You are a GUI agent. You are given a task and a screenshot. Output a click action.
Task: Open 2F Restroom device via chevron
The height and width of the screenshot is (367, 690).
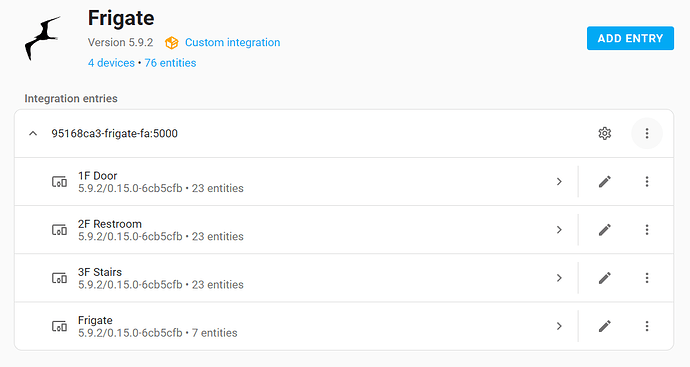point(559,230)
